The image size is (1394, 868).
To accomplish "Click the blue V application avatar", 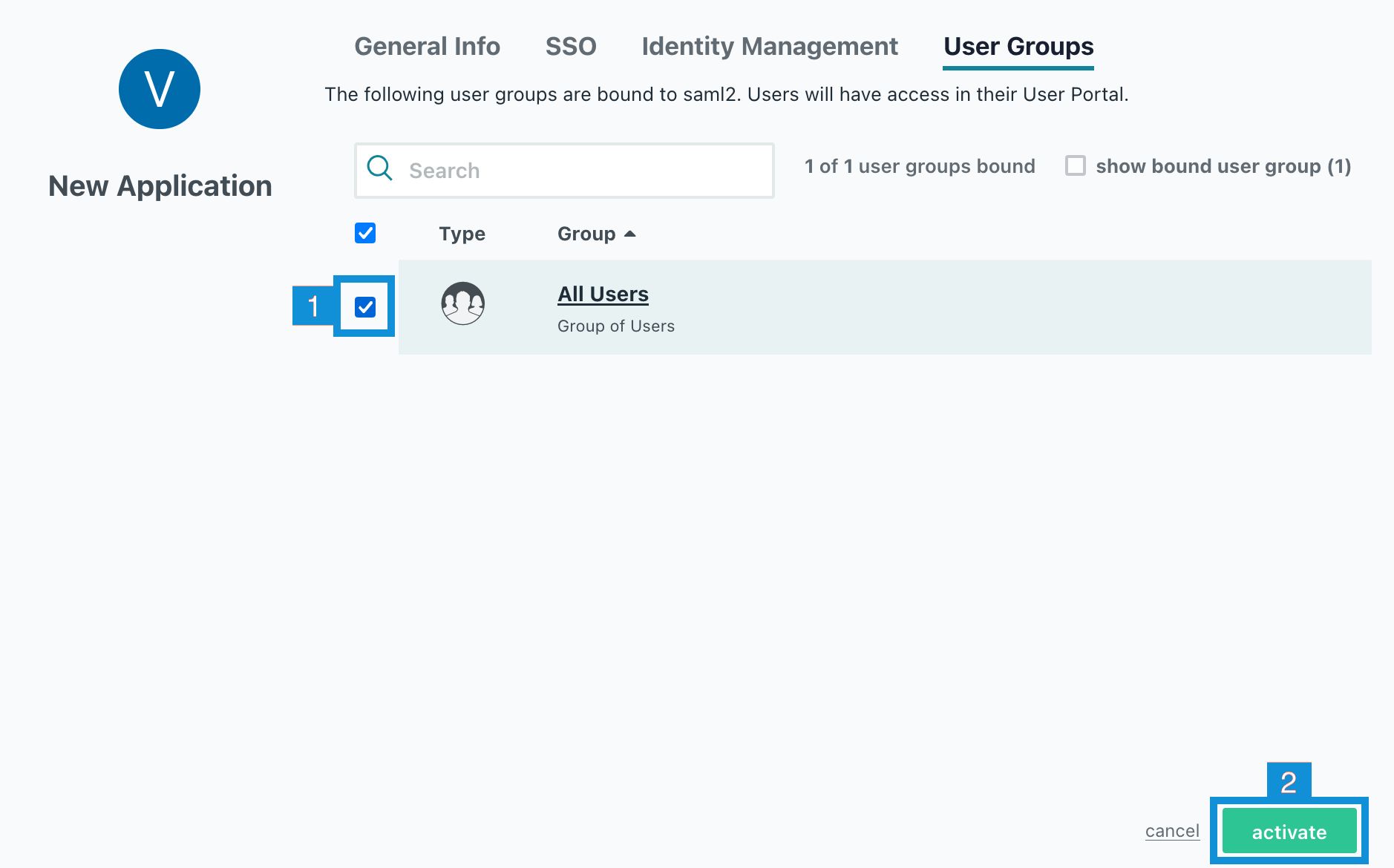I will click(x=160, y=89).
